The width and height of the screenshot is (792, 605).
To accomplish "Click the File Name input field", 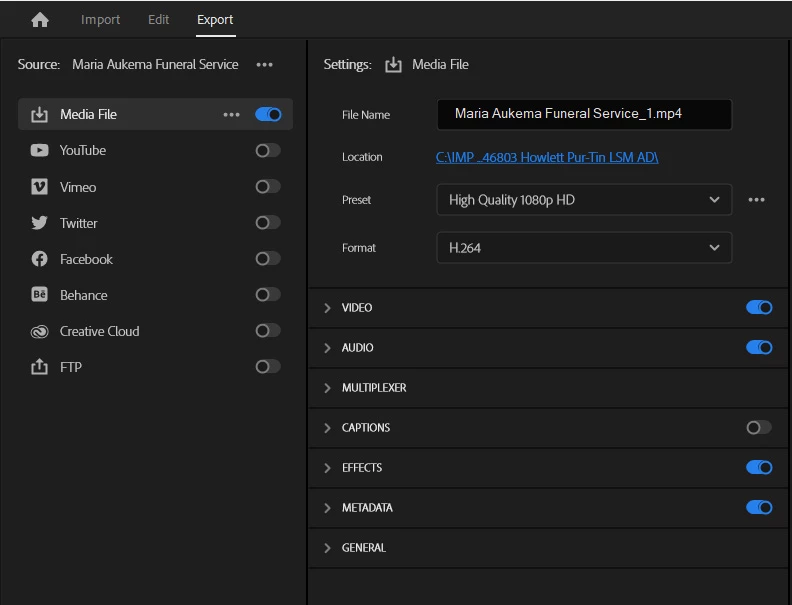I will coord(584,114).
